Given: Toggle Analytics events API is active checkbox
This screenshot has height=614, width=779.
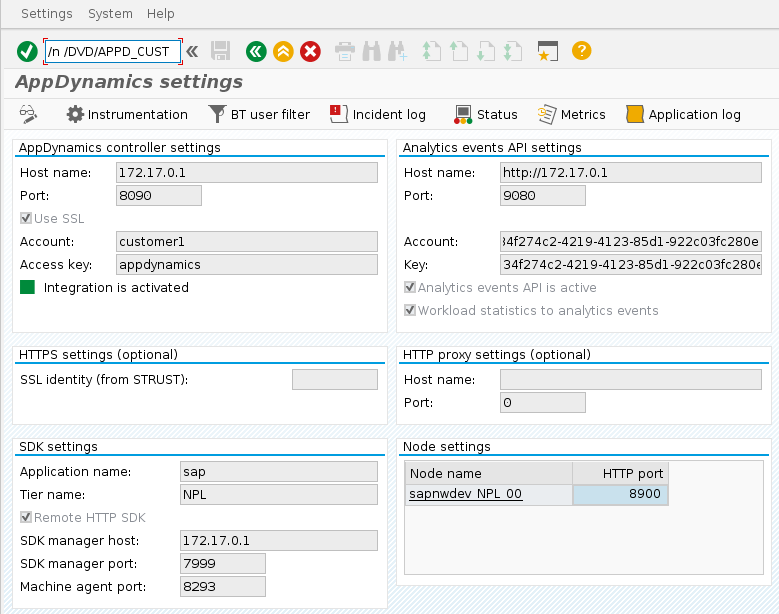Looking at the screenshot, I should [410, 287].
